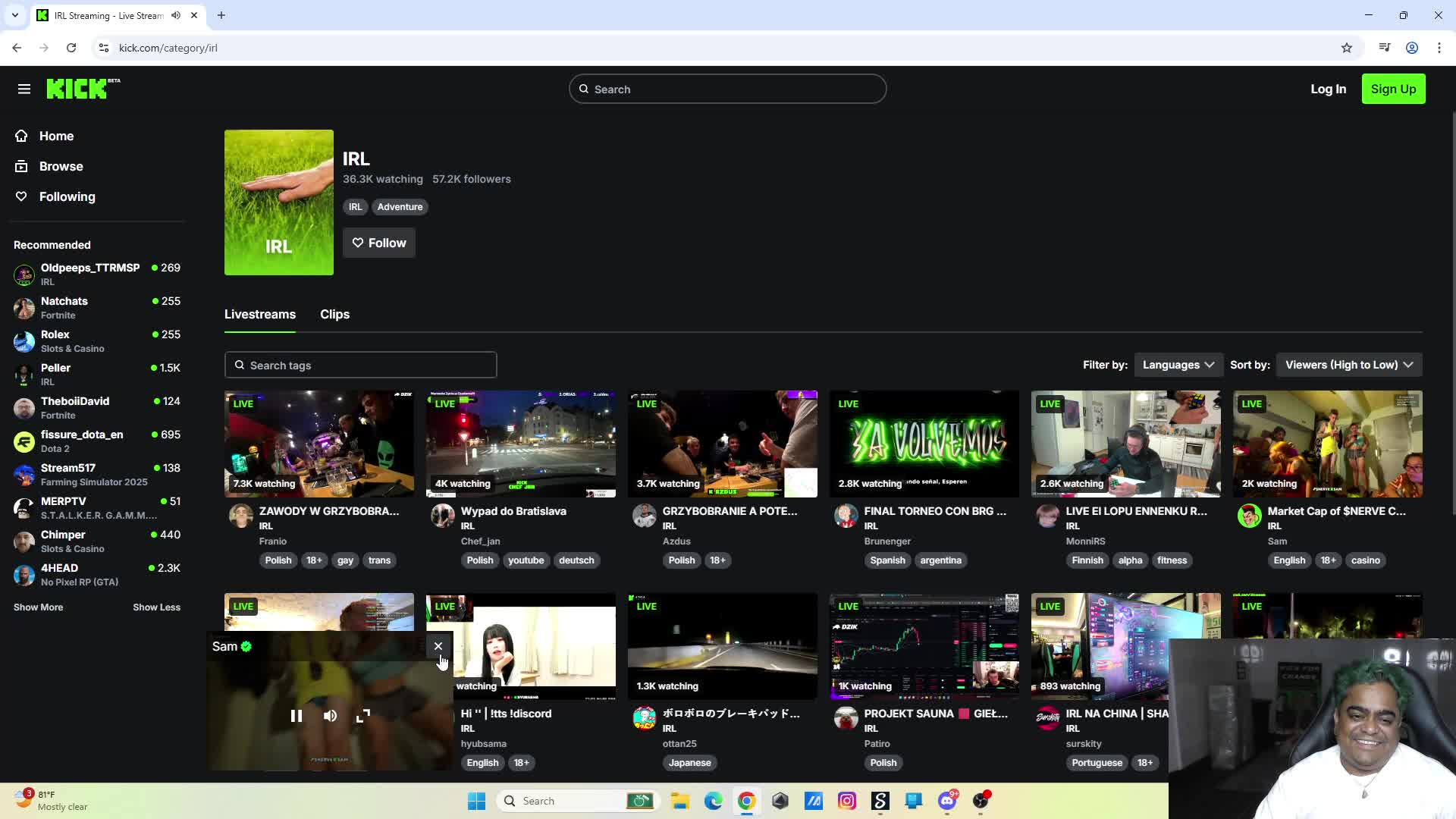This screenshot has width=1456, height=819.
Task: Open Windows Start menu
Action: (476, 801)
